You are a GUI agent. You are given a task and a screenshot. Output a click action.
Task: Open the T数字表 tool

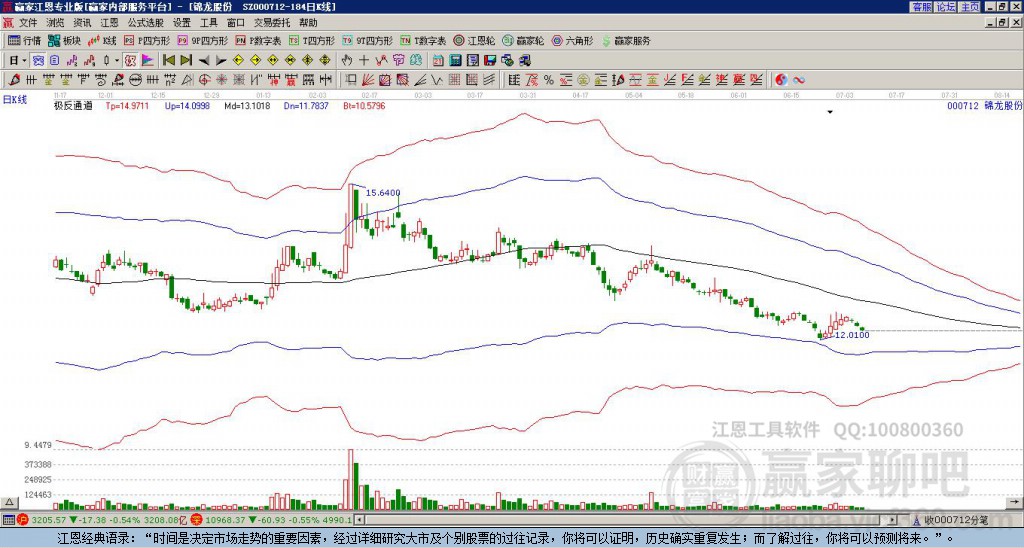pyautogui.click(x=423, y=40)
